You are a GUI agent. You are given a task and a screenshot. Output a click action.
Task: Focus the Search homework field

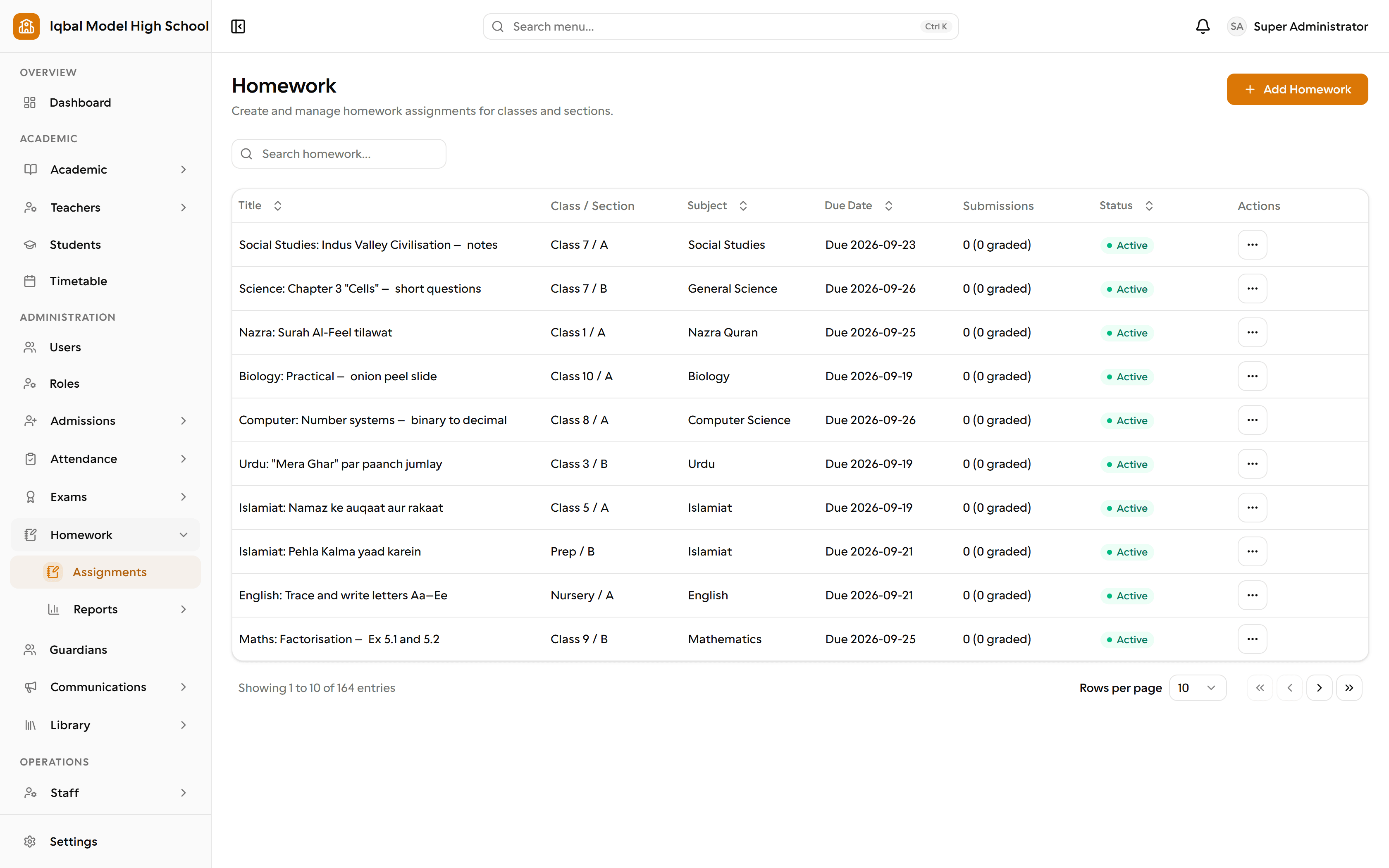coord(339,154)
